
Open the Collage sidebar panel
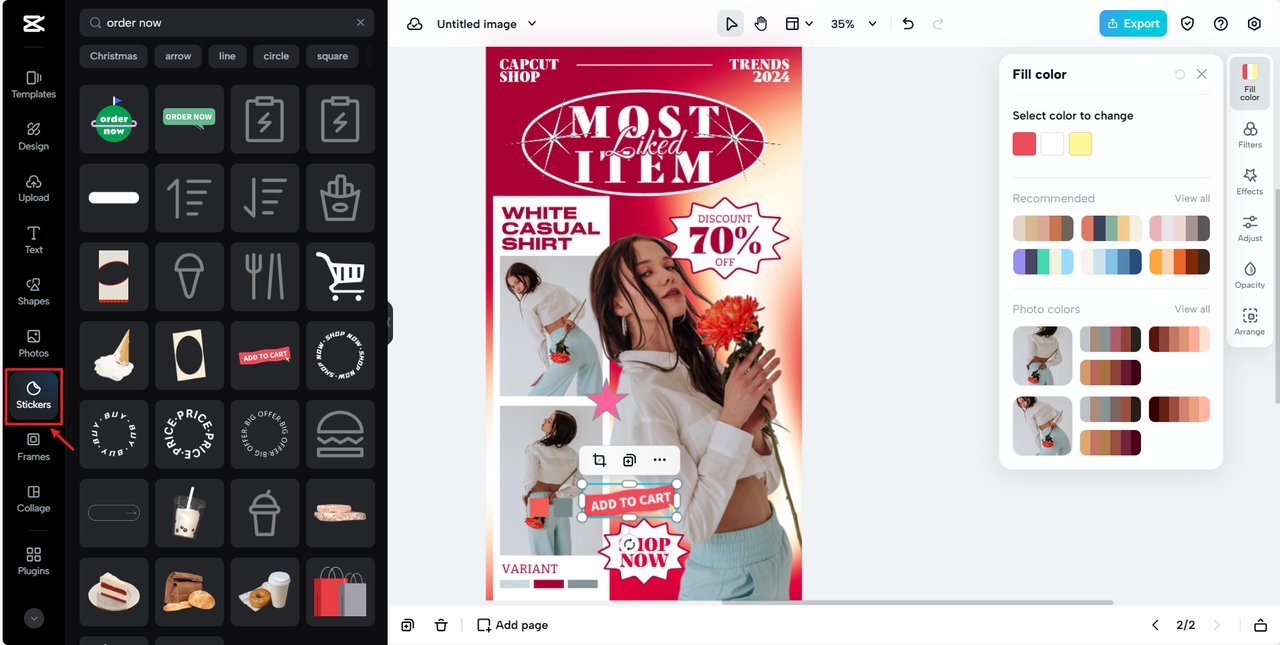click(x=33, y=499)
